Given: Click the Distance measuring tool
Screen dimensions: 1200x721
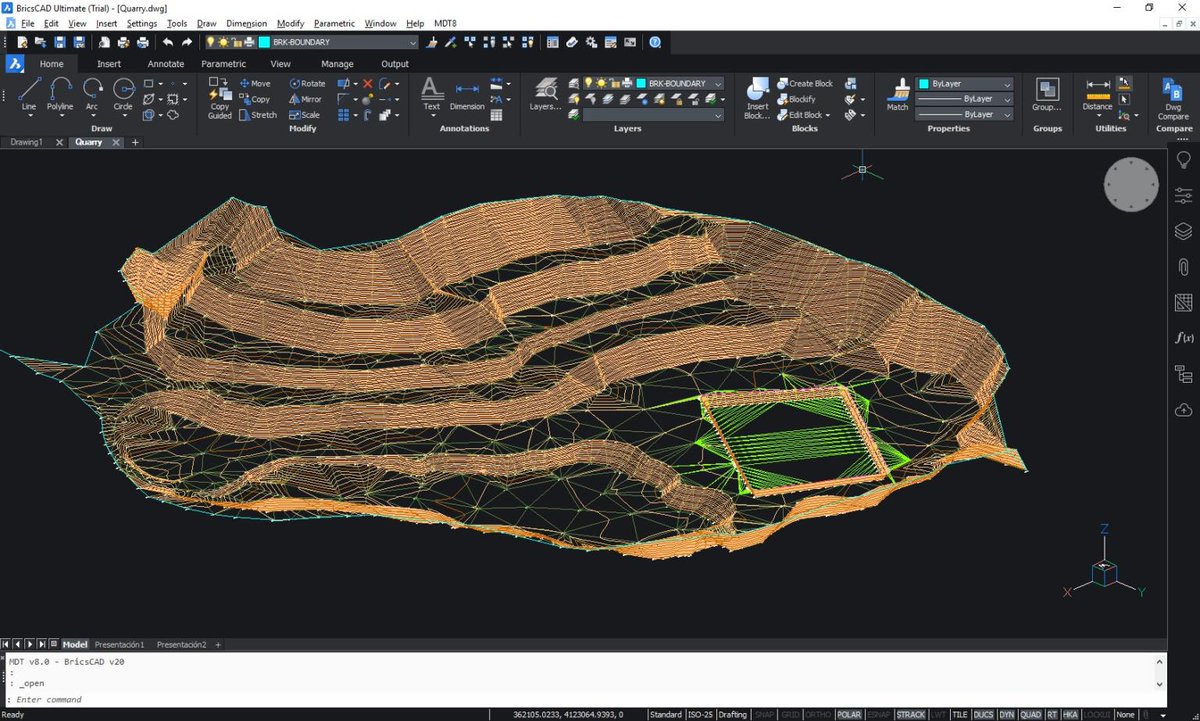Looking at the screenshot, I should click(x=1097, y=93).
